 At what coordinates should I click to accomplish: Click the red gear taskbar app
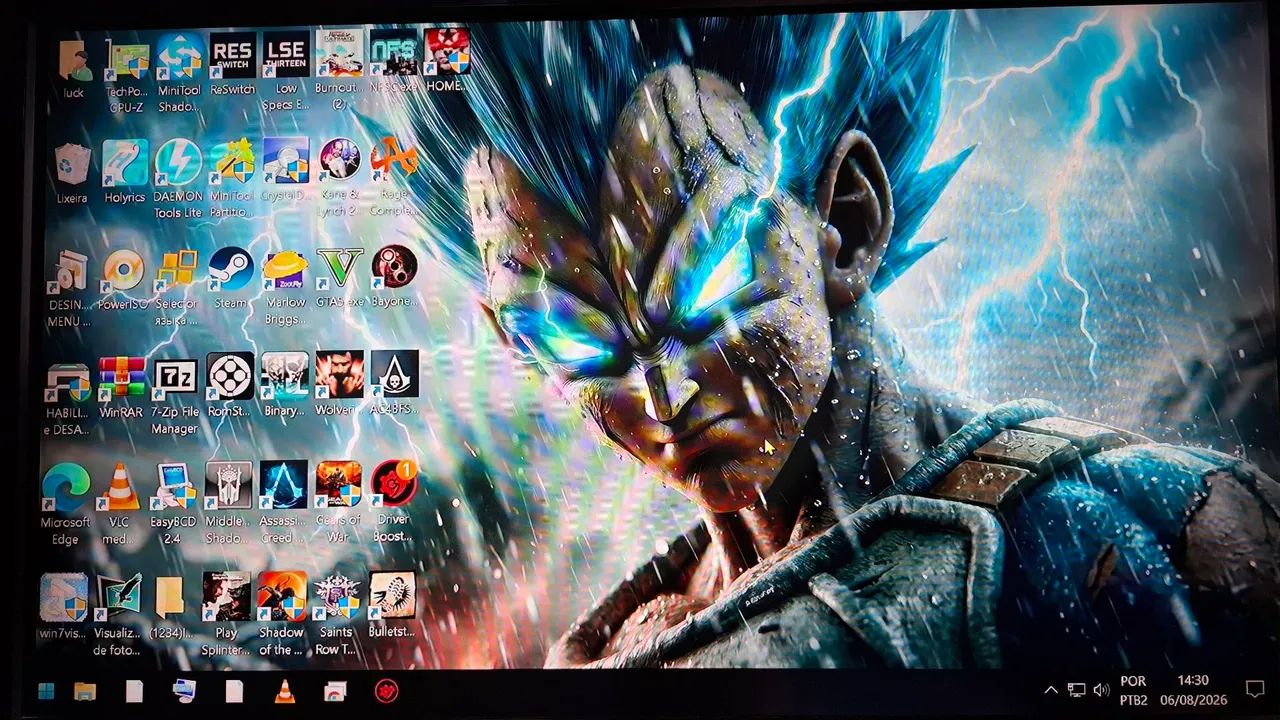pyautogui.click(x=386, y=690)
